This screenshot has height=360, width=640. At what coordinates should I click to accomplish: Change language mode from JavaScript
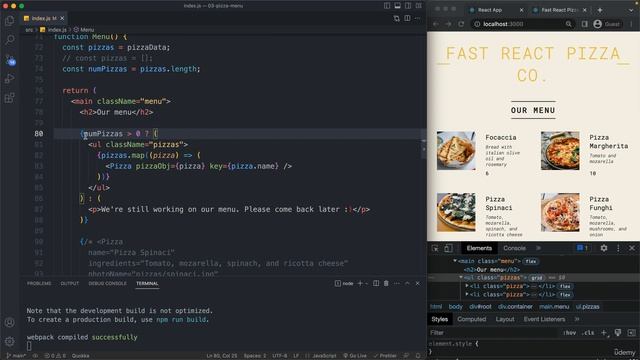(324, 356)
